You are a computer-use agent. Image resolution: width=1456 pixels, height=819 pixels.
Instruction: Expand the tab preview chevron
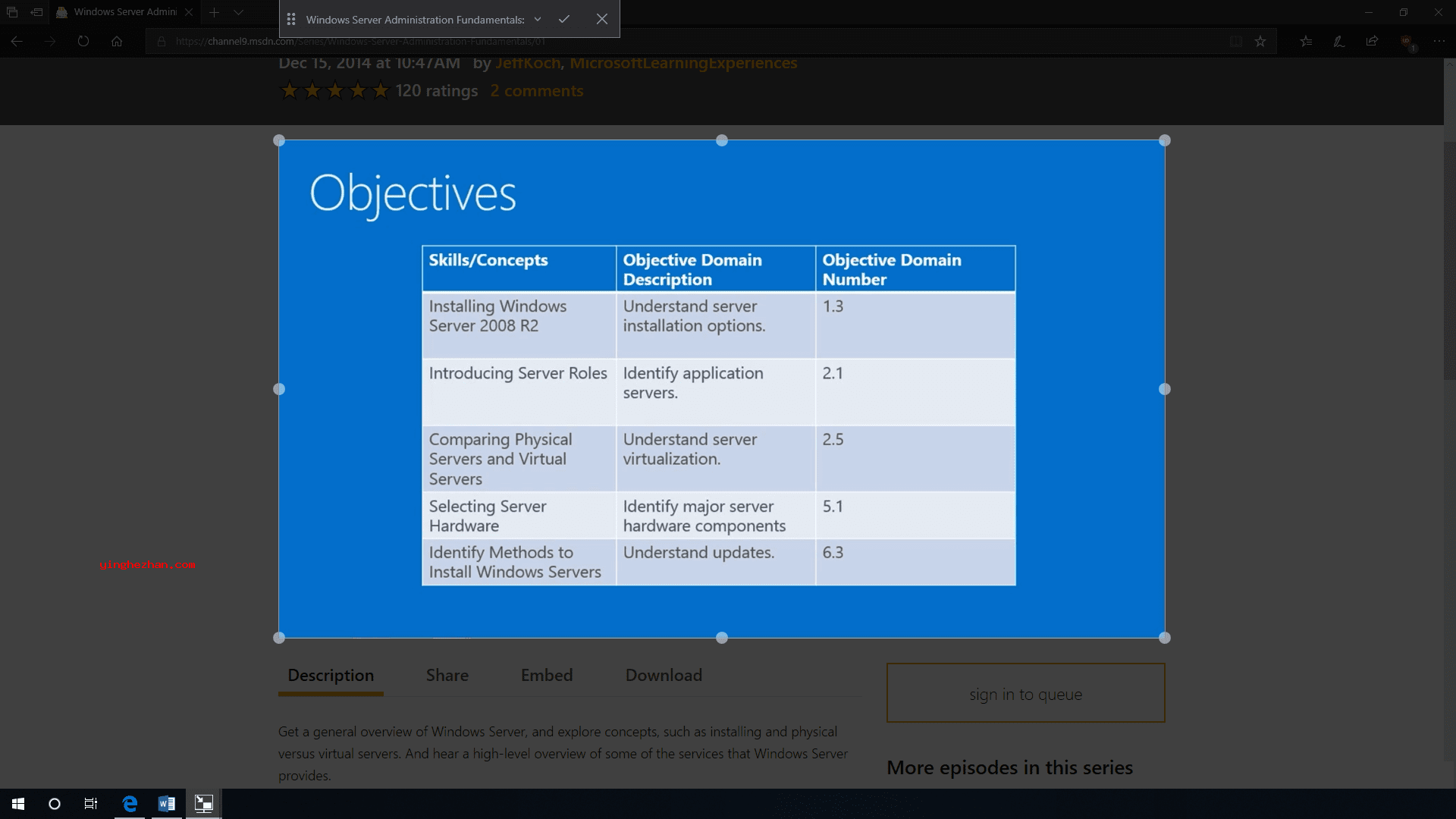(x=239, y=12)
